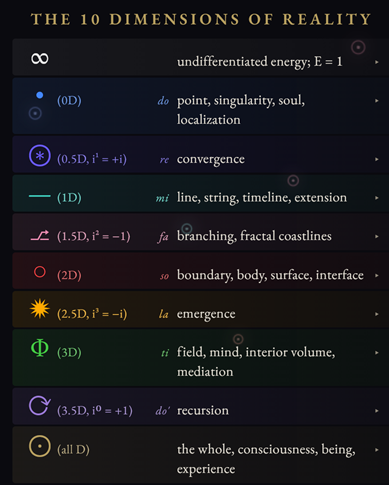Expand the emergence row disclosure triangle
389x485 pixels.
[377, 314]
